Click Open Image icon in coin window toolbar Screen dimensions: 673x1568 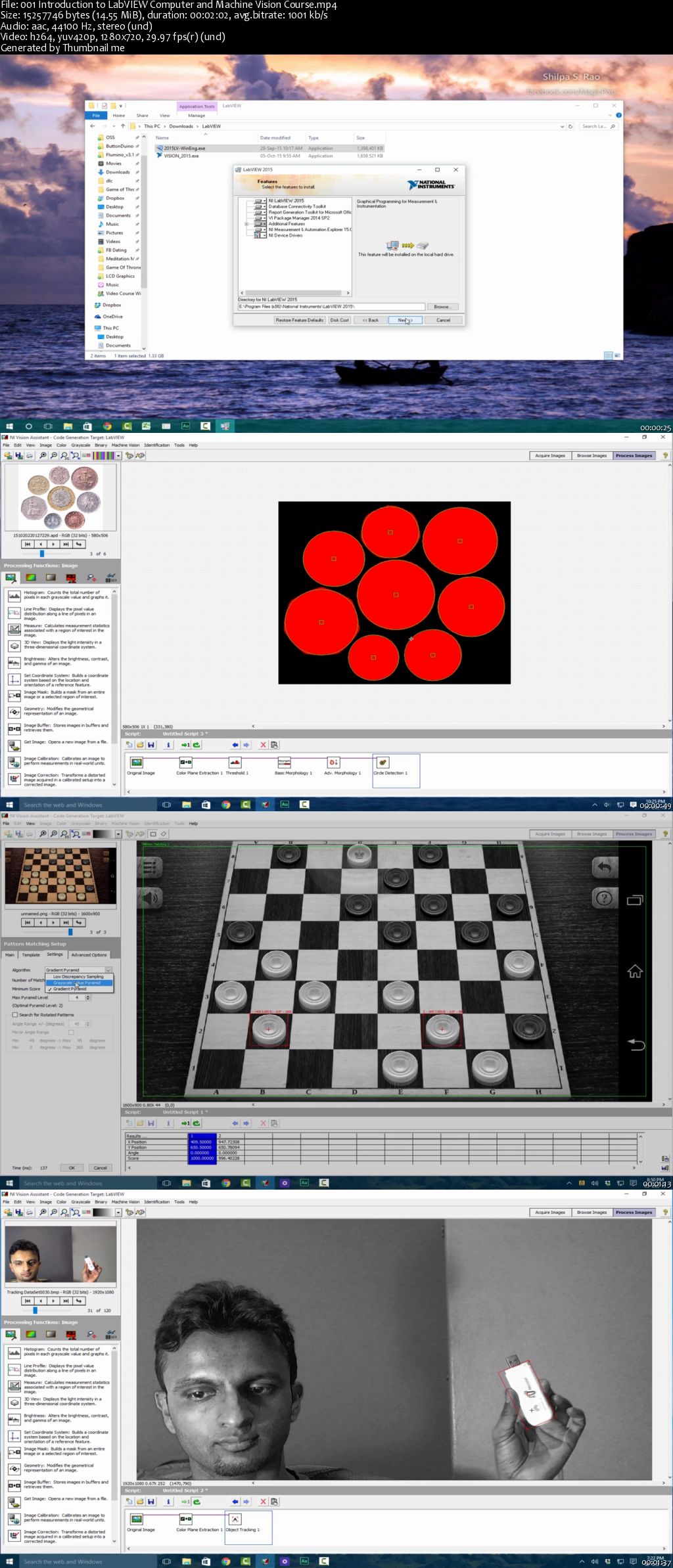tap(8, 455)
